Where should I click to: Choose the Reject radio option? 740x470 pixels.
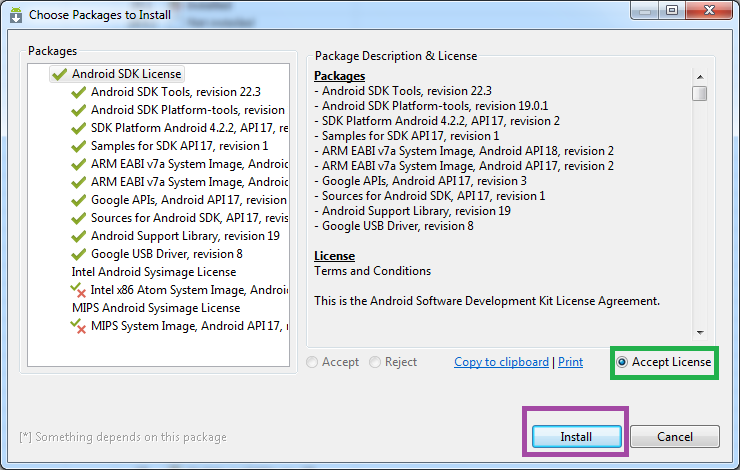(375, 362)
